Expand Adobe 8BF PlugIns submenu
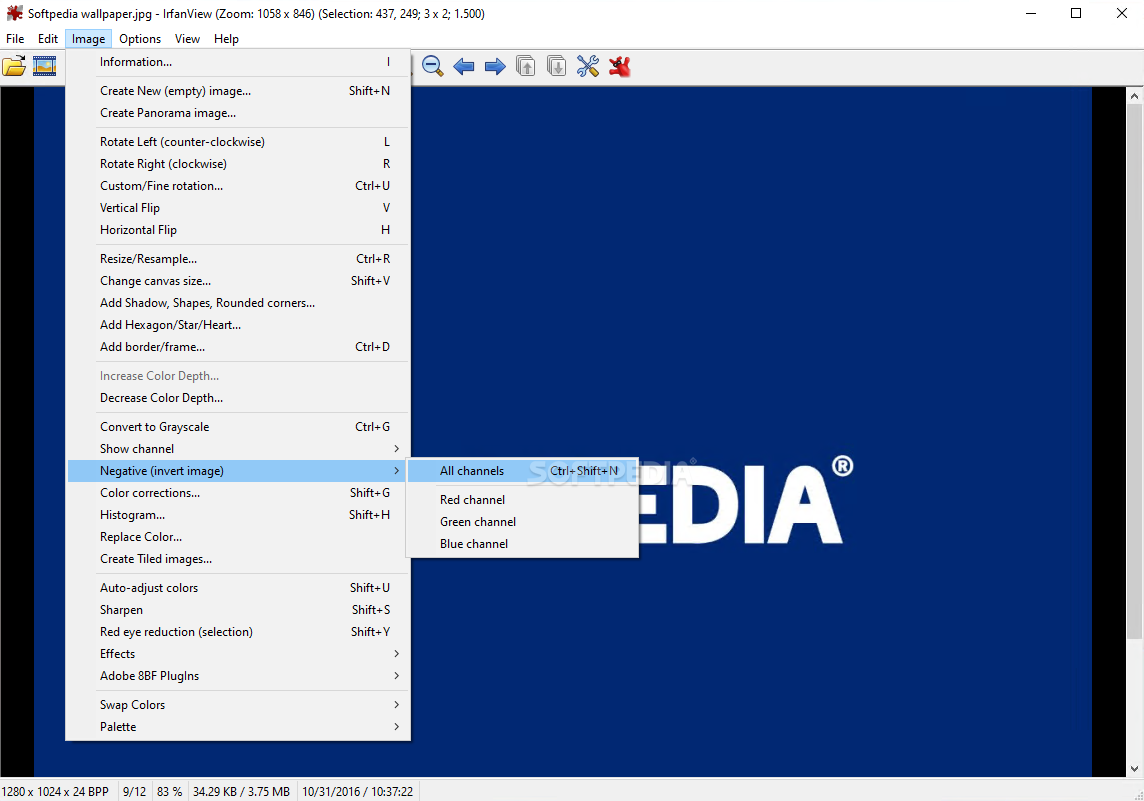The image size is (1144, 801). pos(238,676)
